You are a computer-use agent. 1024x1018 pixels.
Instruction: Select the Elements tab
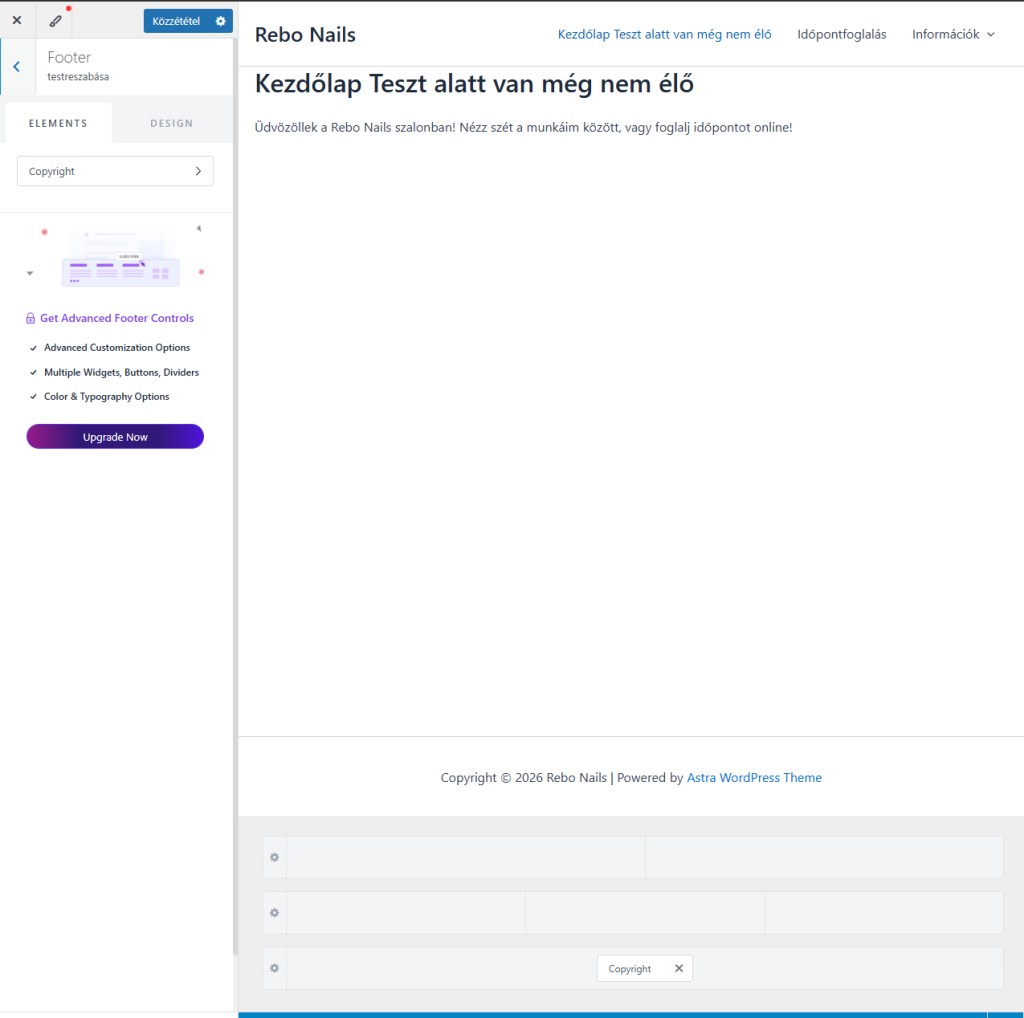coord(58,123)
